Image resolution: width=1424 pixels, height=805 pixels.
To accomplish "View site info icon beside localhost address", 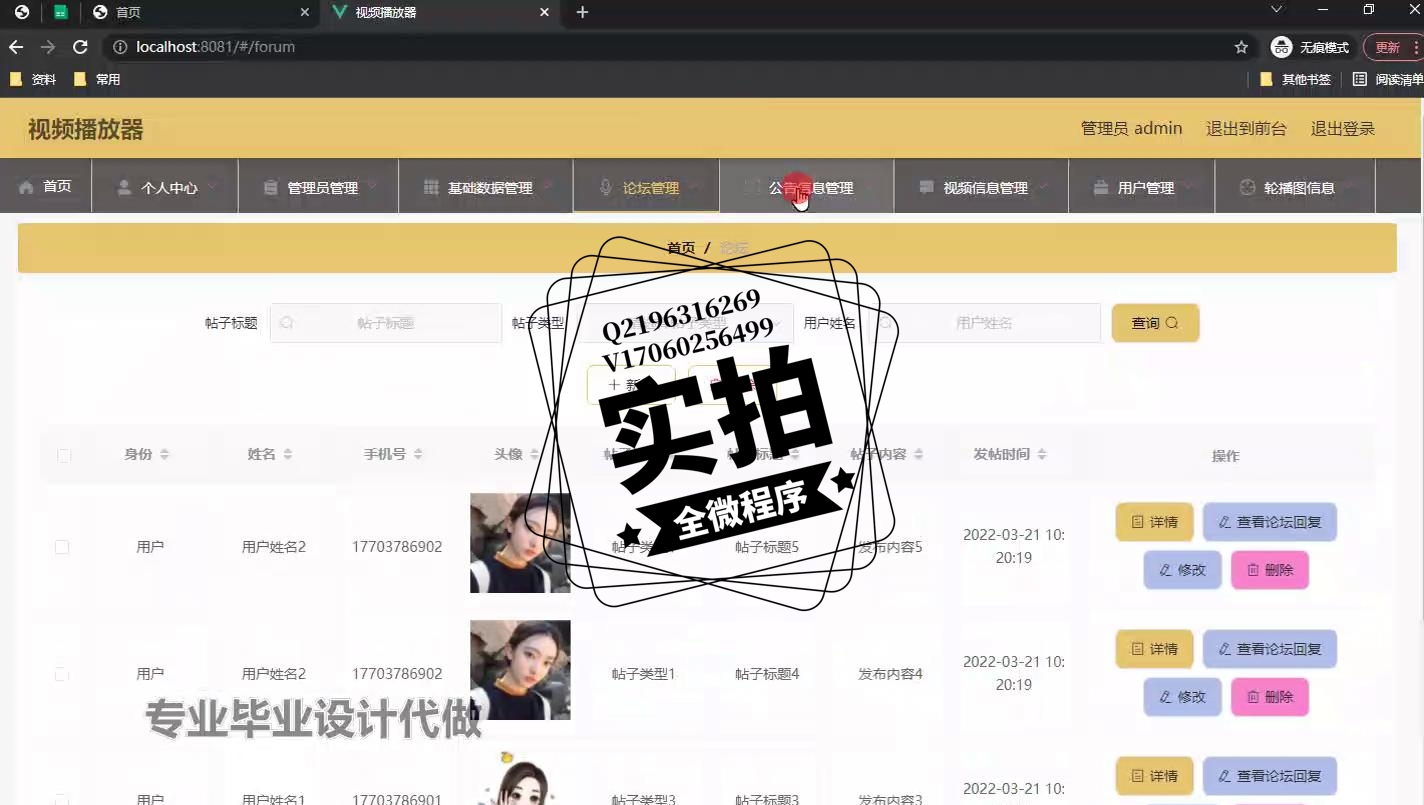I will (x=120, y=47).
